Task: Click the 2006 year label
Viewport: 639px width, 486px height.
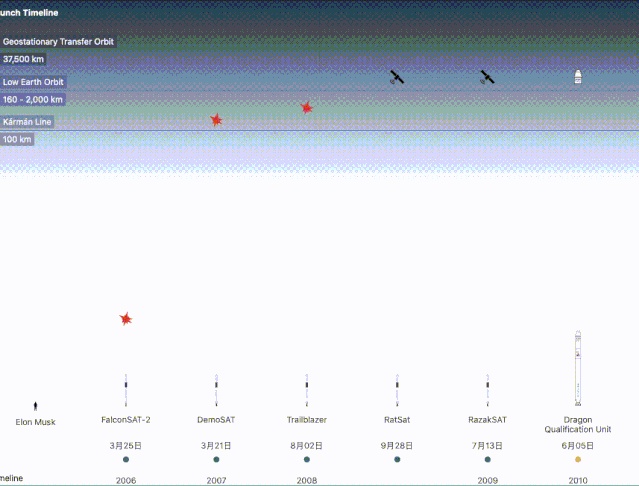Action: 126,480
